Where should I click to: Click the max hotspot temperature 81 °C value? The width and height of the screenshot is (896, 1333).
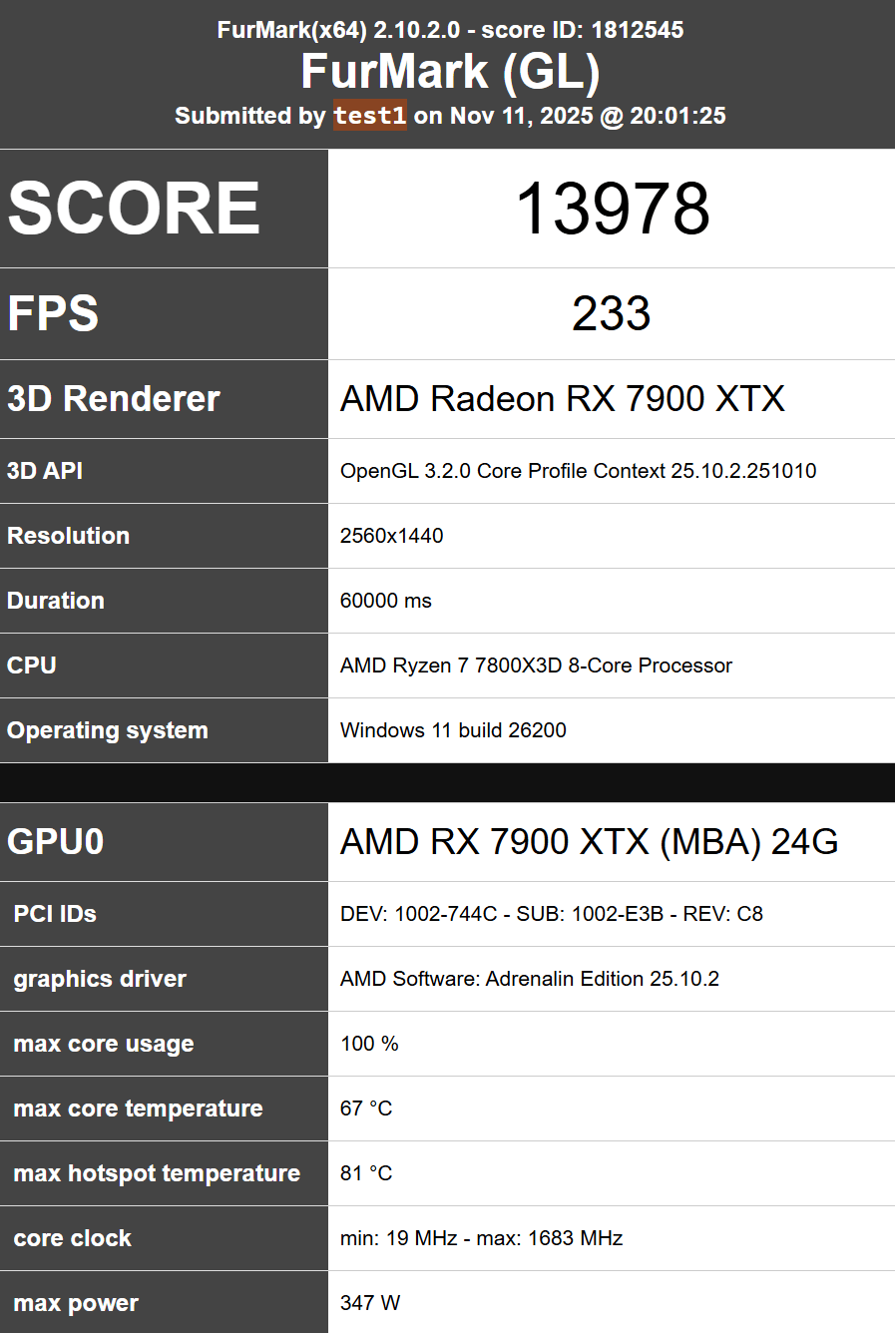[x=366, y=1173]
